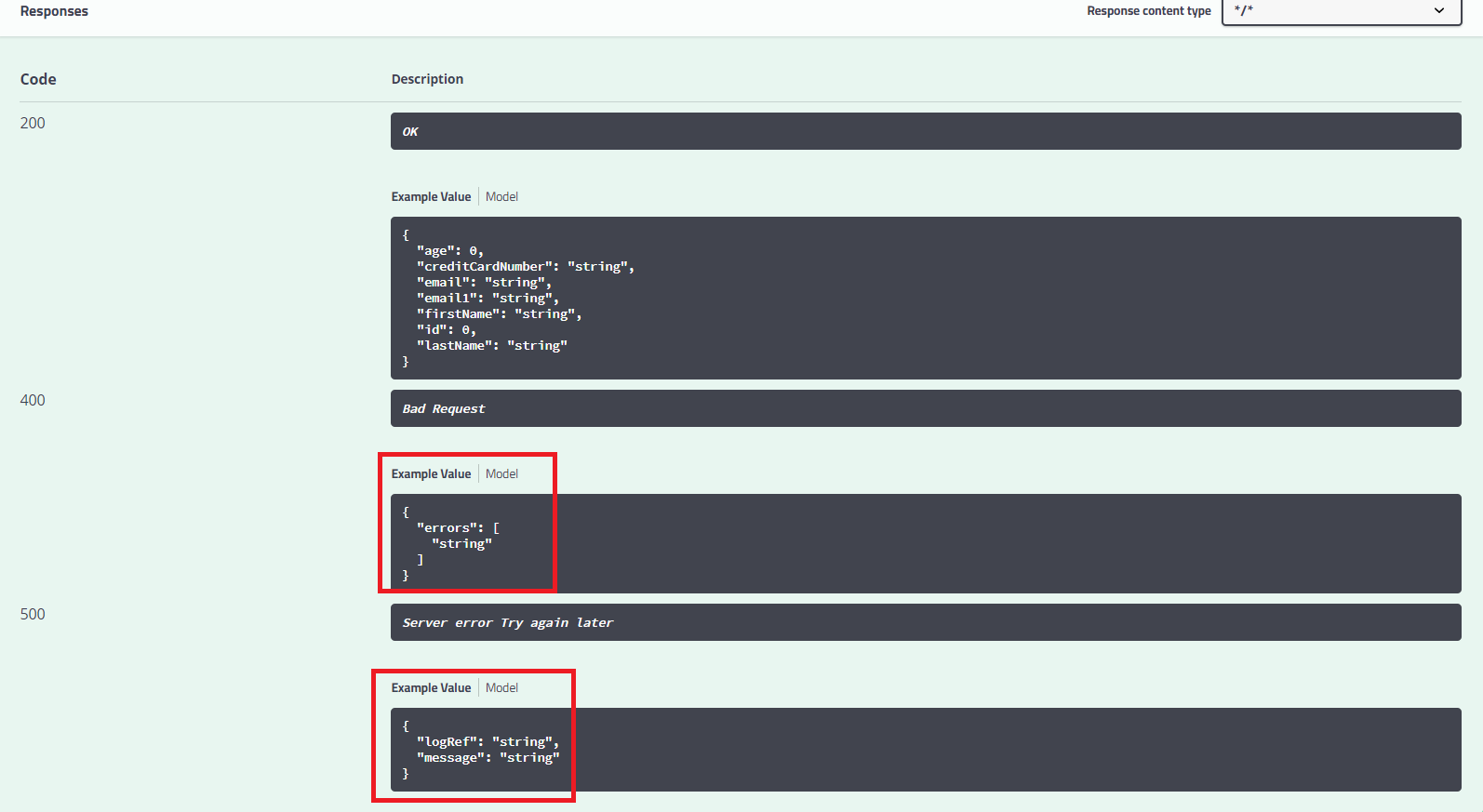Open the Response content type dropdown
Screen dimensions: 1483x812
[1341, 11]
